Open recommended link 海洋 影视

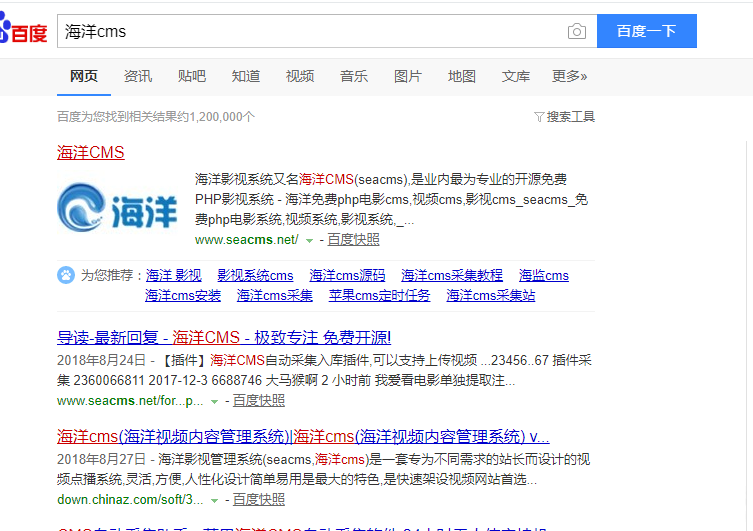pyautogui.click(x=173, y=275)
